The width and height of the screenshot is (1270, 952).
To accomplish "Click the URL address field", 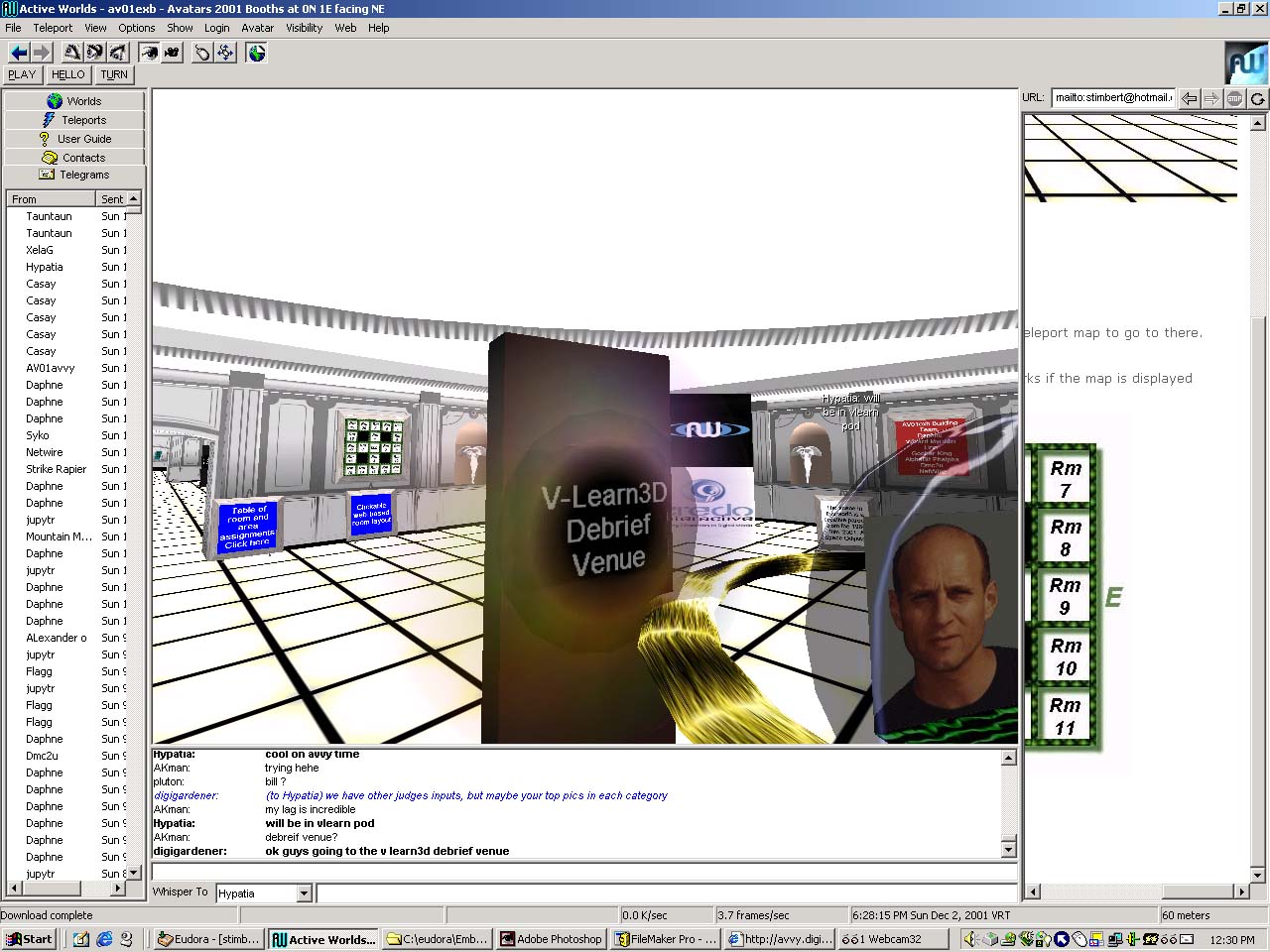I will tap(1112, 98).
